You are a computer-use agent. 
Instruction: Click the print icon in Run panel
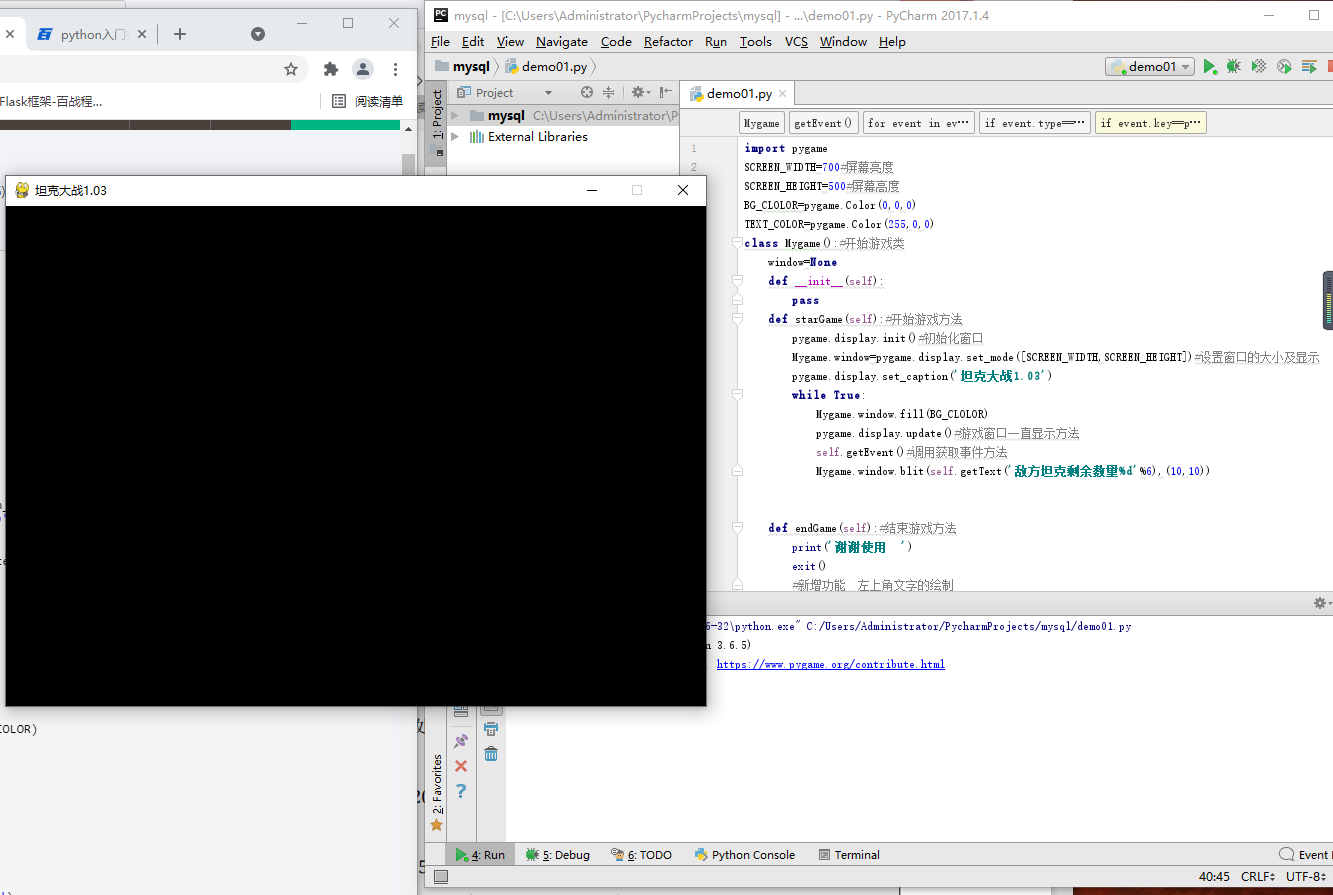(x=491, y=729)
